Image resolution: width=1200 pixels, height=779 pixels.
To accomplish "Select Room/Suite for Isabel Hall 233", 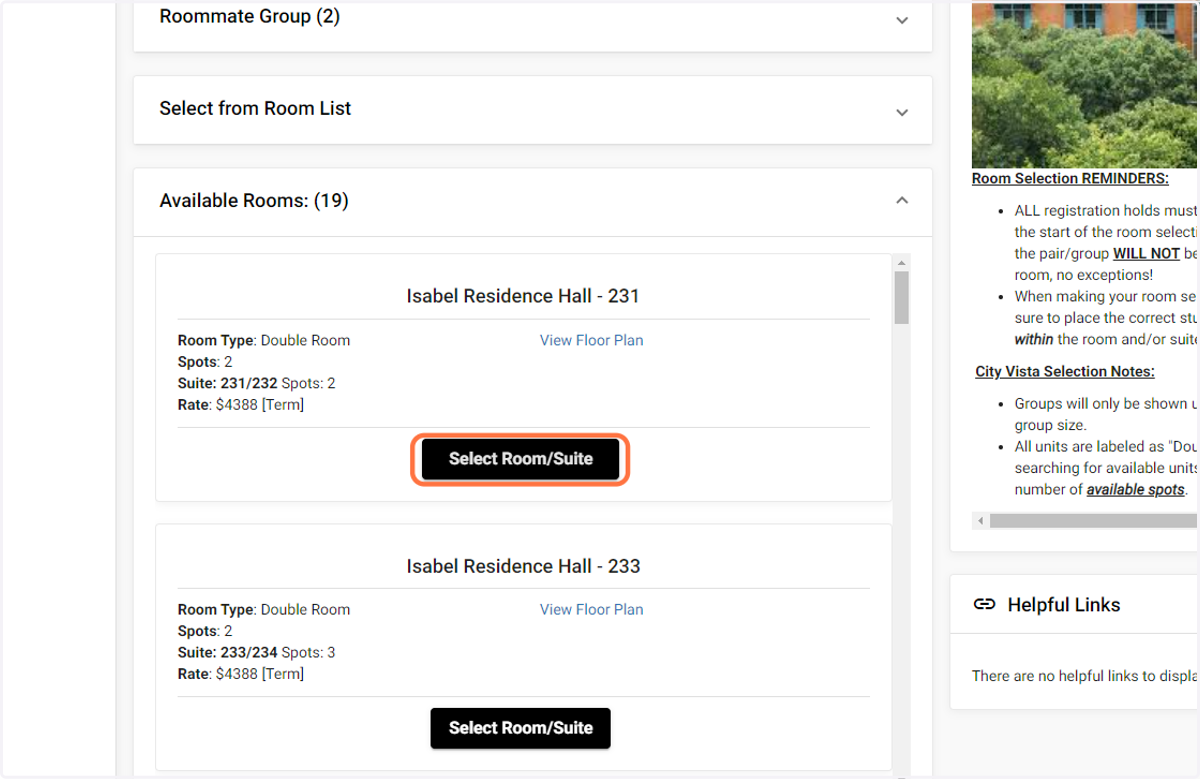I will coord(521,728).
